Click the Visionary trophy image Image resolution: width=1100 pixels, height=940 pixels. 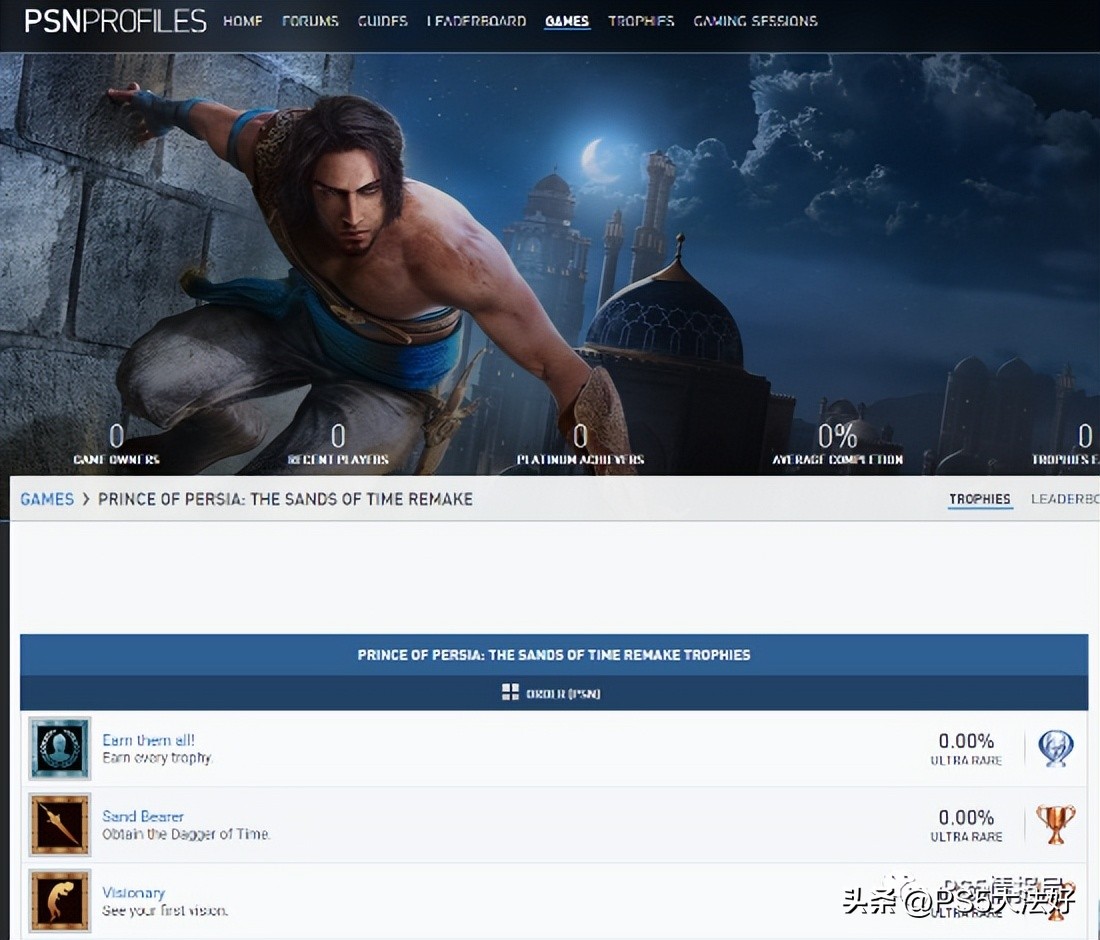(x=60, y=901)
